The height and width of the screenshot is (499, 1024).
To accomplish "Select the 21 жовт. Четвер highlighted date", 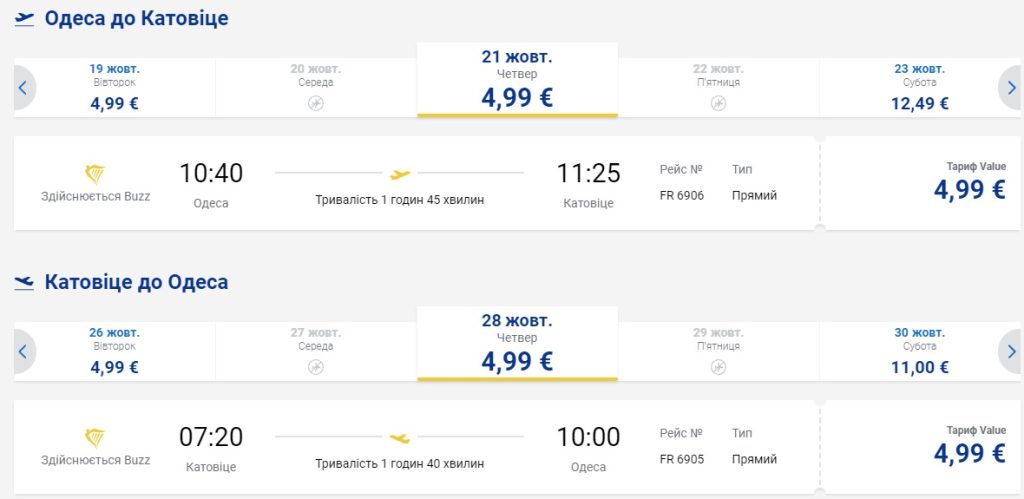I will (517, 80).
